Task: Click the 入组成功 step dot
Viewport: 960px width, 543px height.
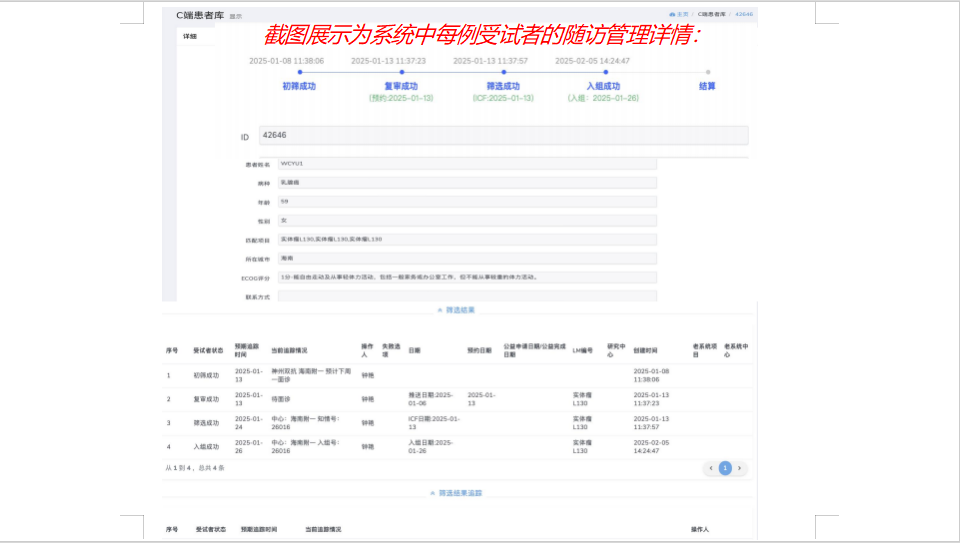Action: pyautogui.click(x=603, y=72)
